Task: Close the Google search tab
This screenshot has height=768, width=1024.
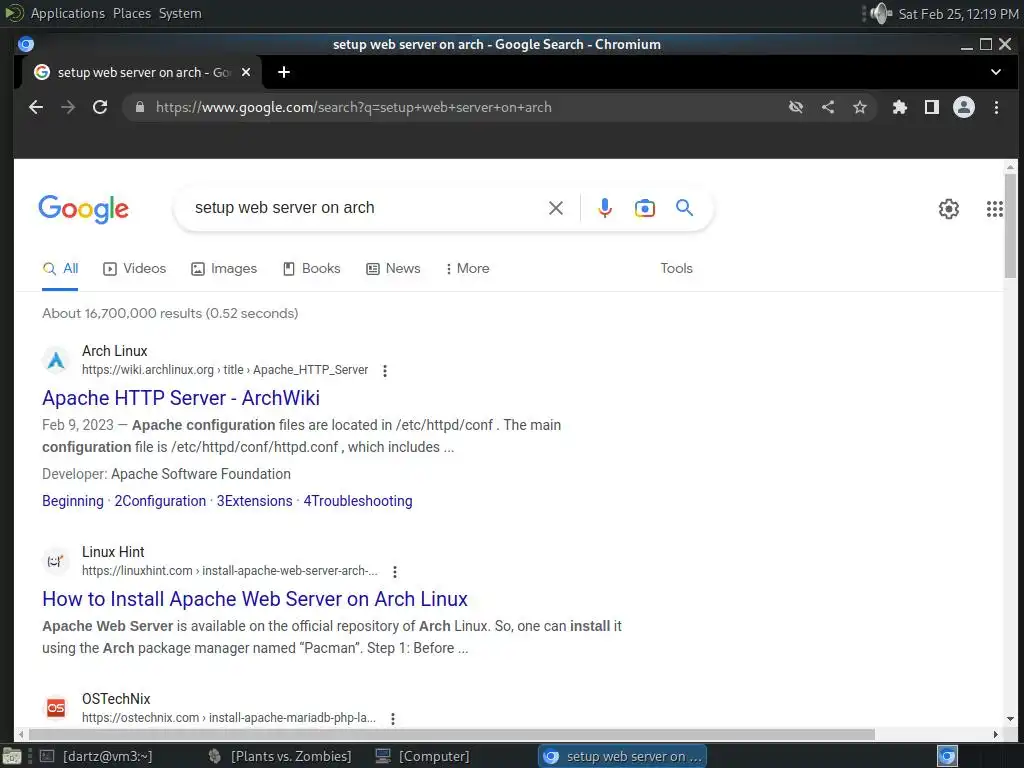Action: 246,72
